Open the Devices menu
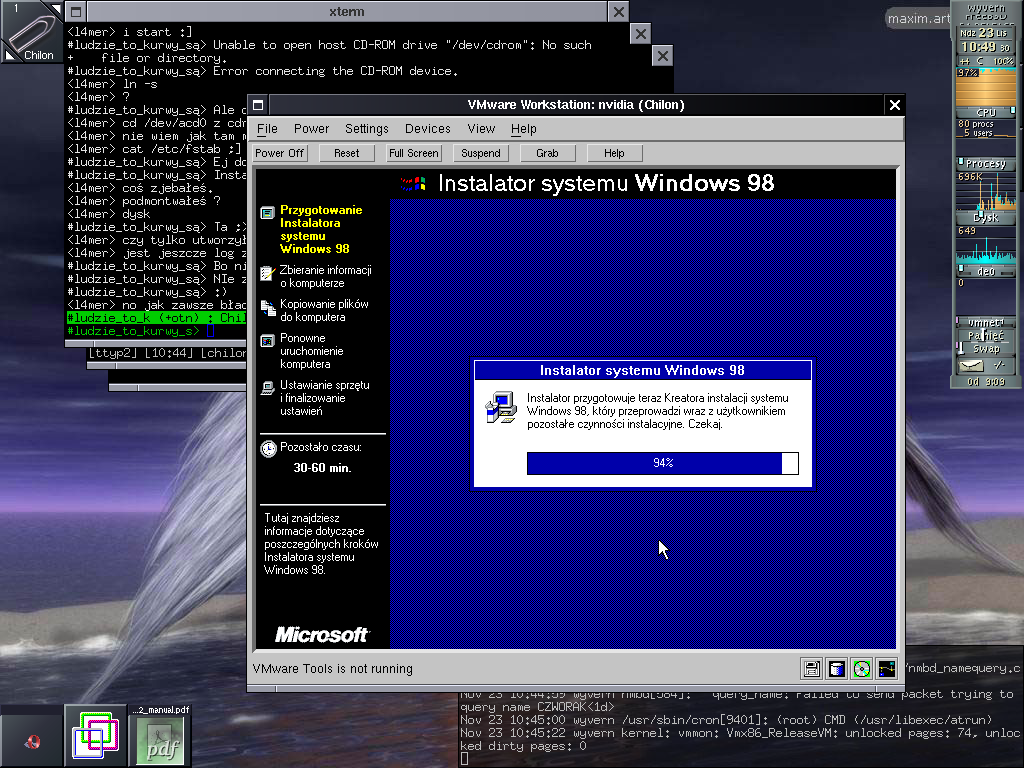The image size is (1024, 768). [427, 129]
